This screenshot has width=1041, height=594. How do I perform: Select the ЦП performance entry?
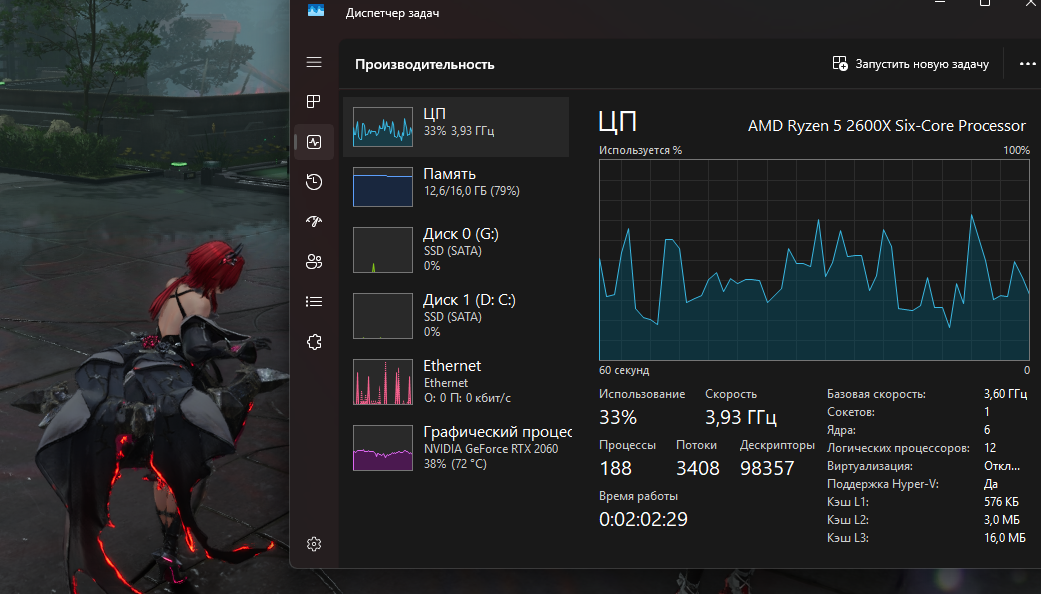tap(456, 127)
